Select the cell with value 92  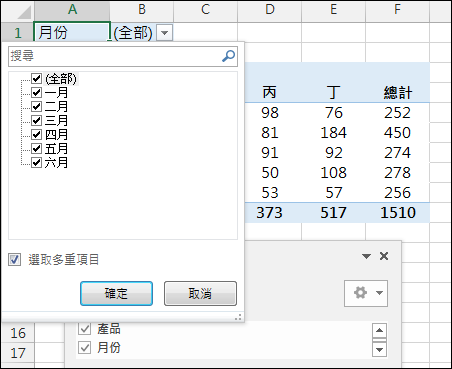(333, 153)
